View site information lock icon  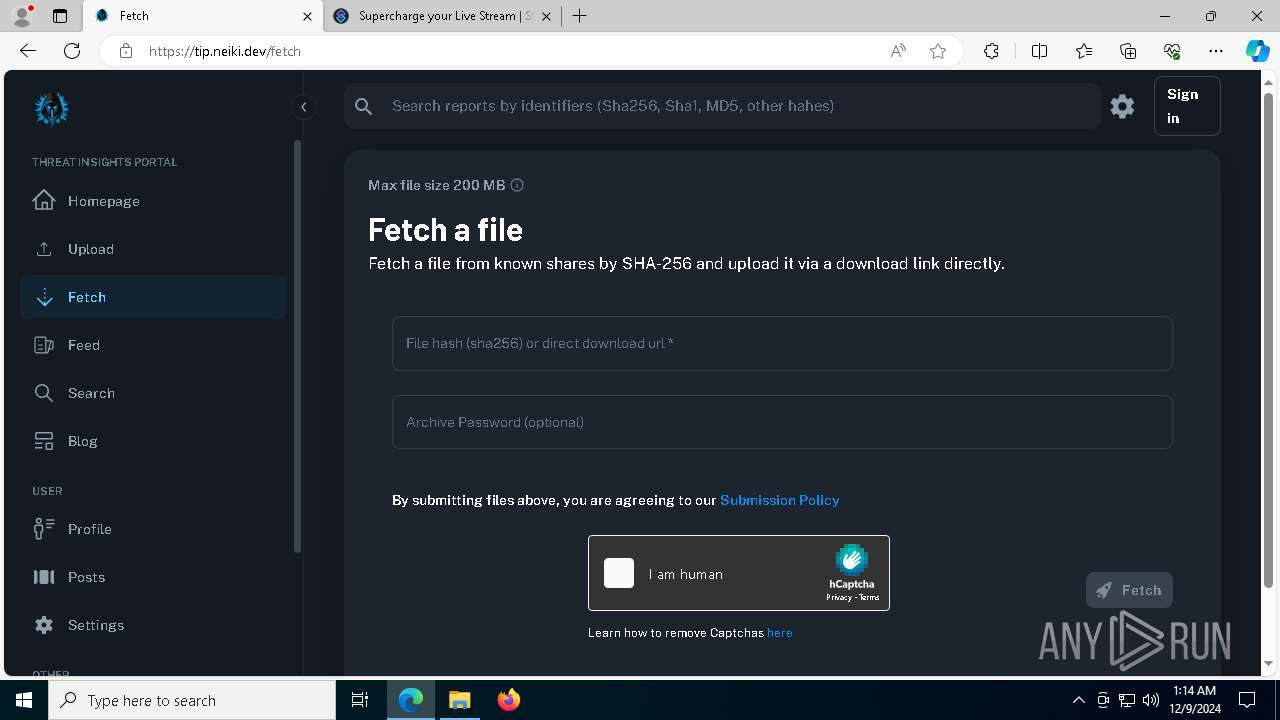(125, 51)
